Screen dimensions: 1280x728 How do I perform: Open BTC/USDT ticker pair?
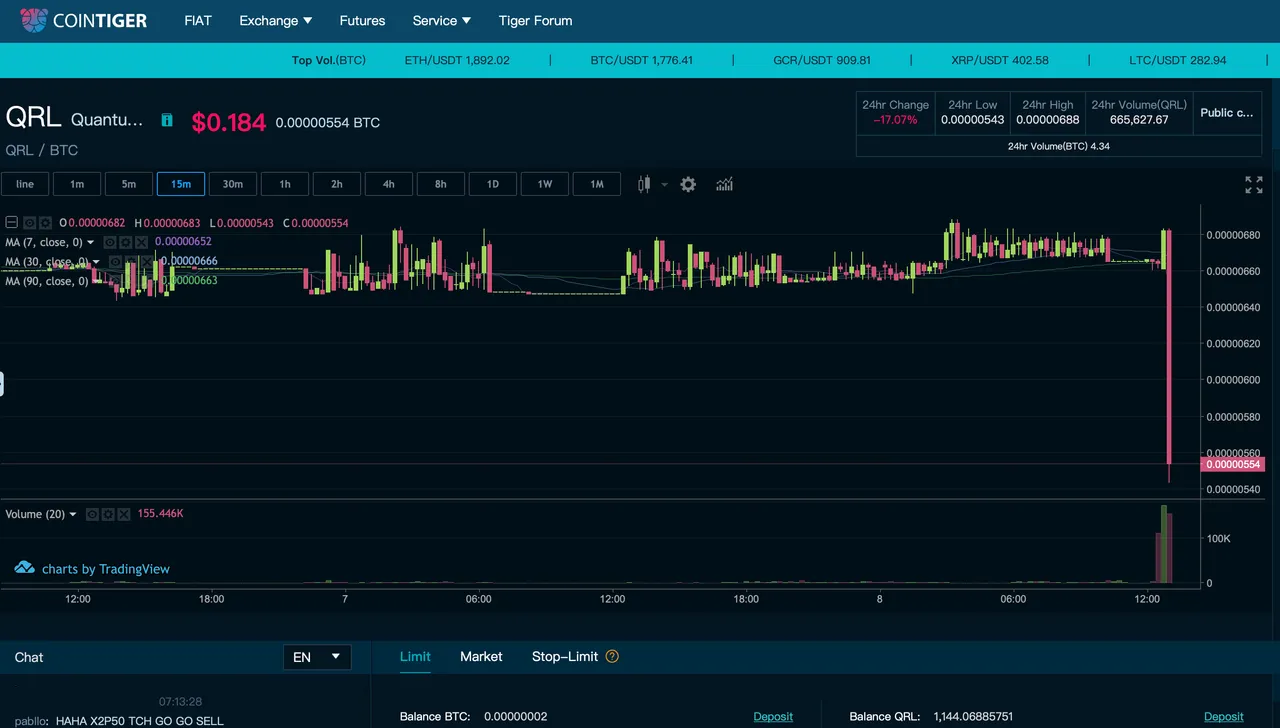tap(642, 60)
